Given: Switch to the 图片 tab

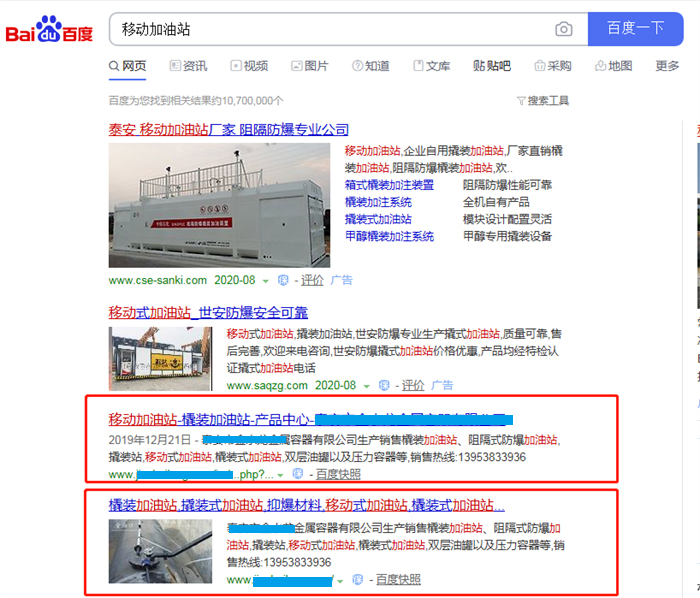Looking at the screenshot, I should [x=310, y=66].
